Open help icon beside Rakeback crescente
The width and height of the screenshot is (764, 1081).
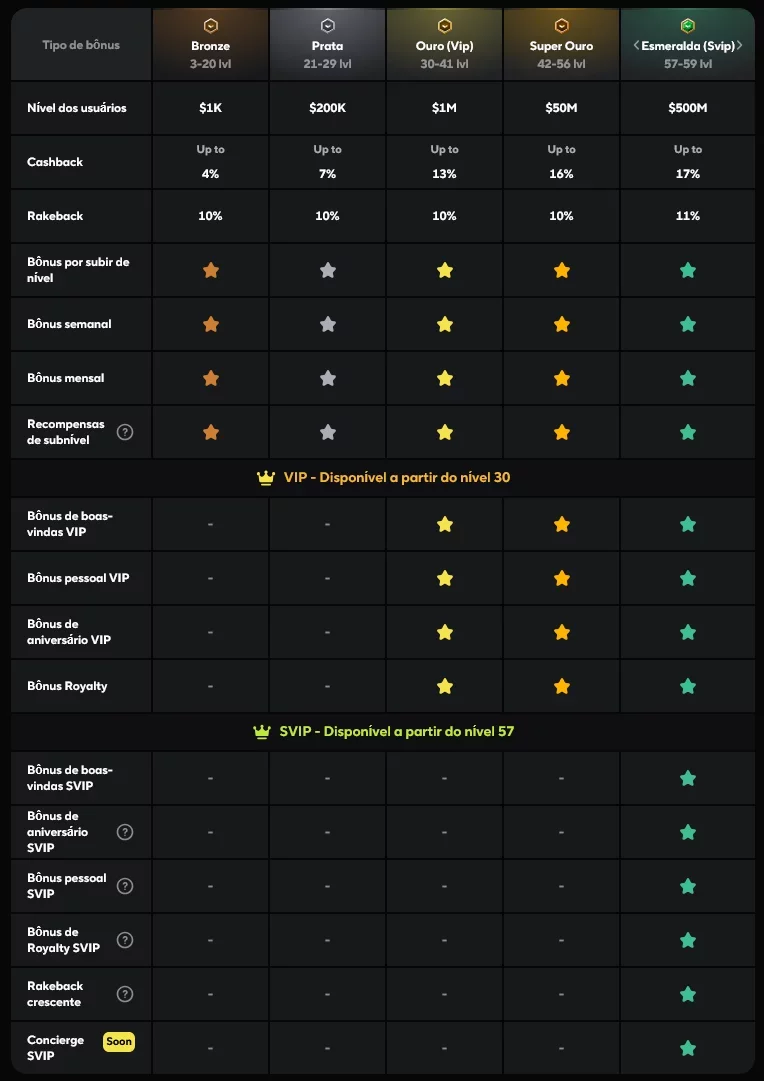pos(125,994)
